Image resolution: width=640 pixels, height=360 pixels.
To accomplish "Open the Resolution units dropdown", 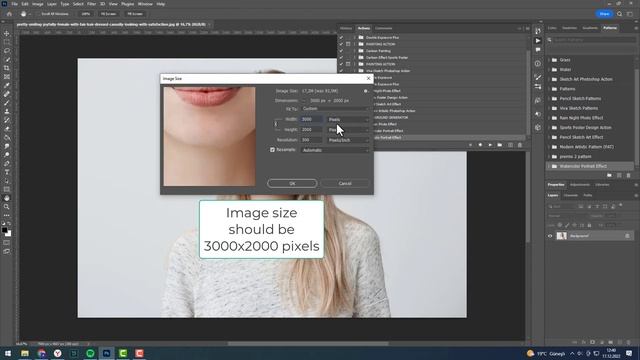I will pyautogui.click(x=348, y=140).
